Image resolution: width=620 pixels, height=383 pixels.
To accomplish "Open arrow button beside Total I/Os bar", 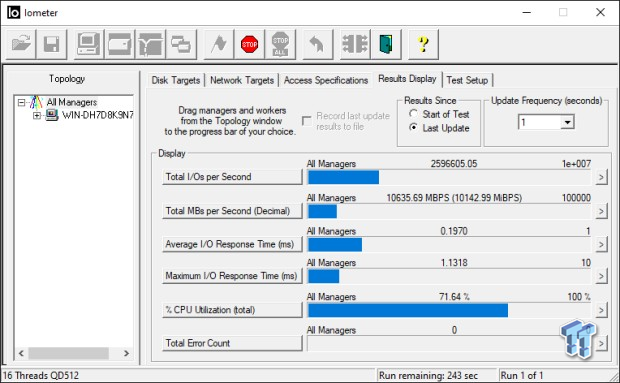I will coord(601,177).
